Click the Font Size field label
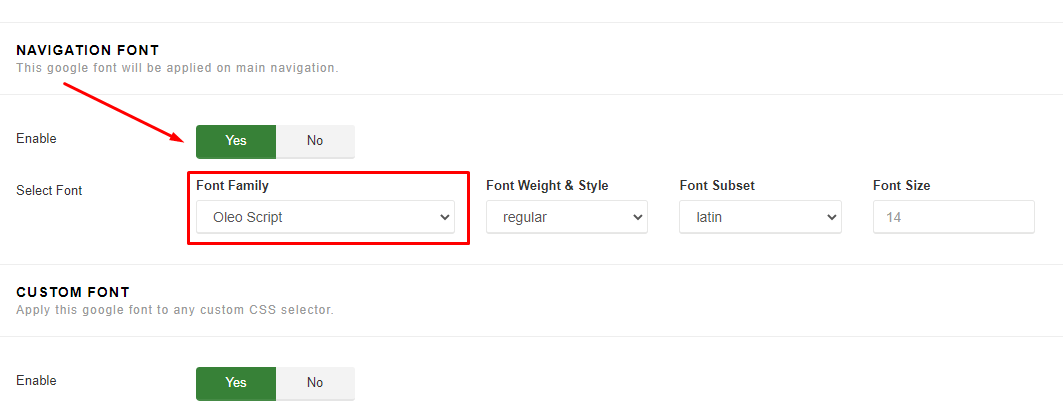This screenshot has width=1063, height=412. click(901, 185)
